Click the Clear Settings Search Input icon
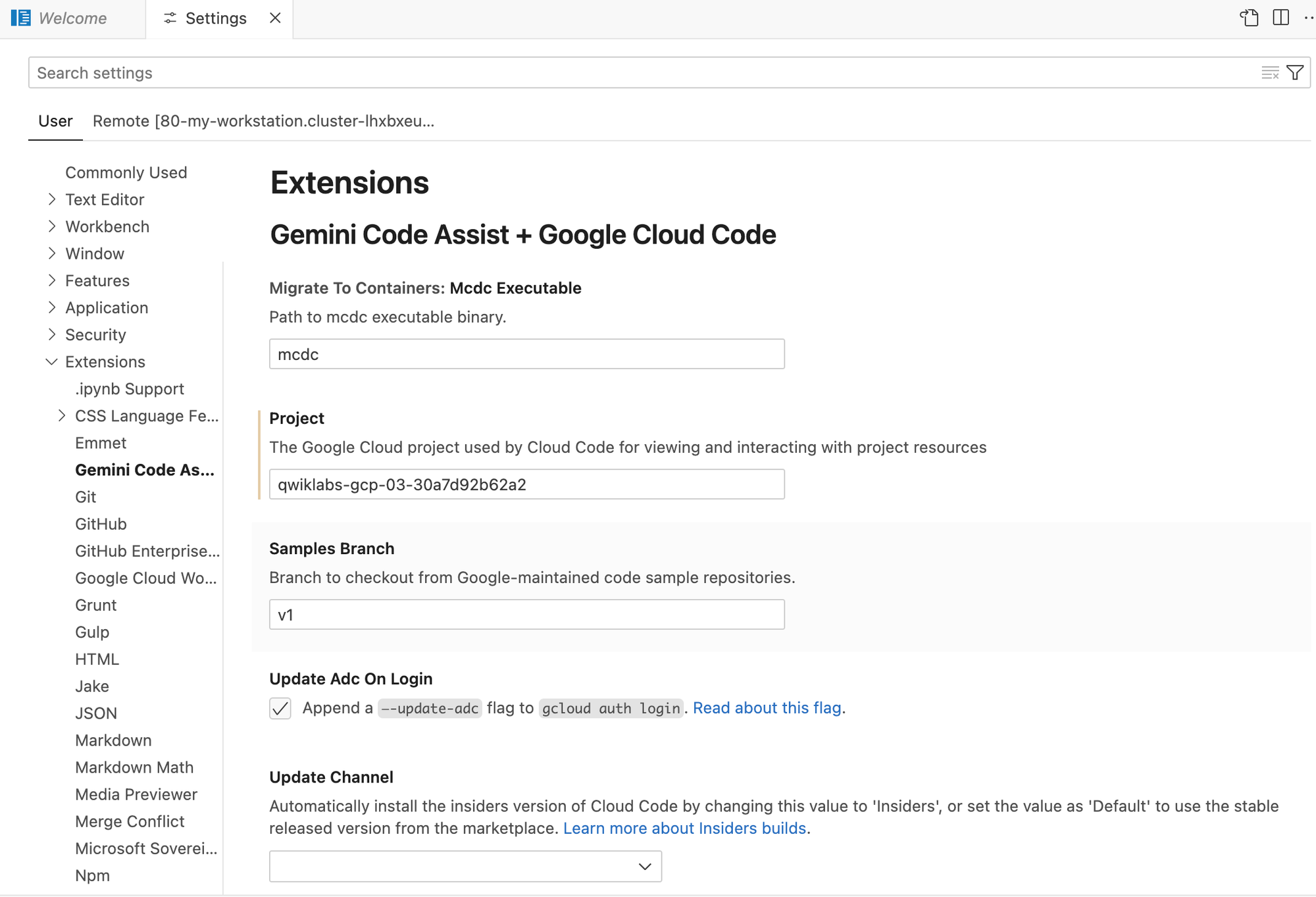The height and width of the screenshot is (897, 1316). [1269, 73]
